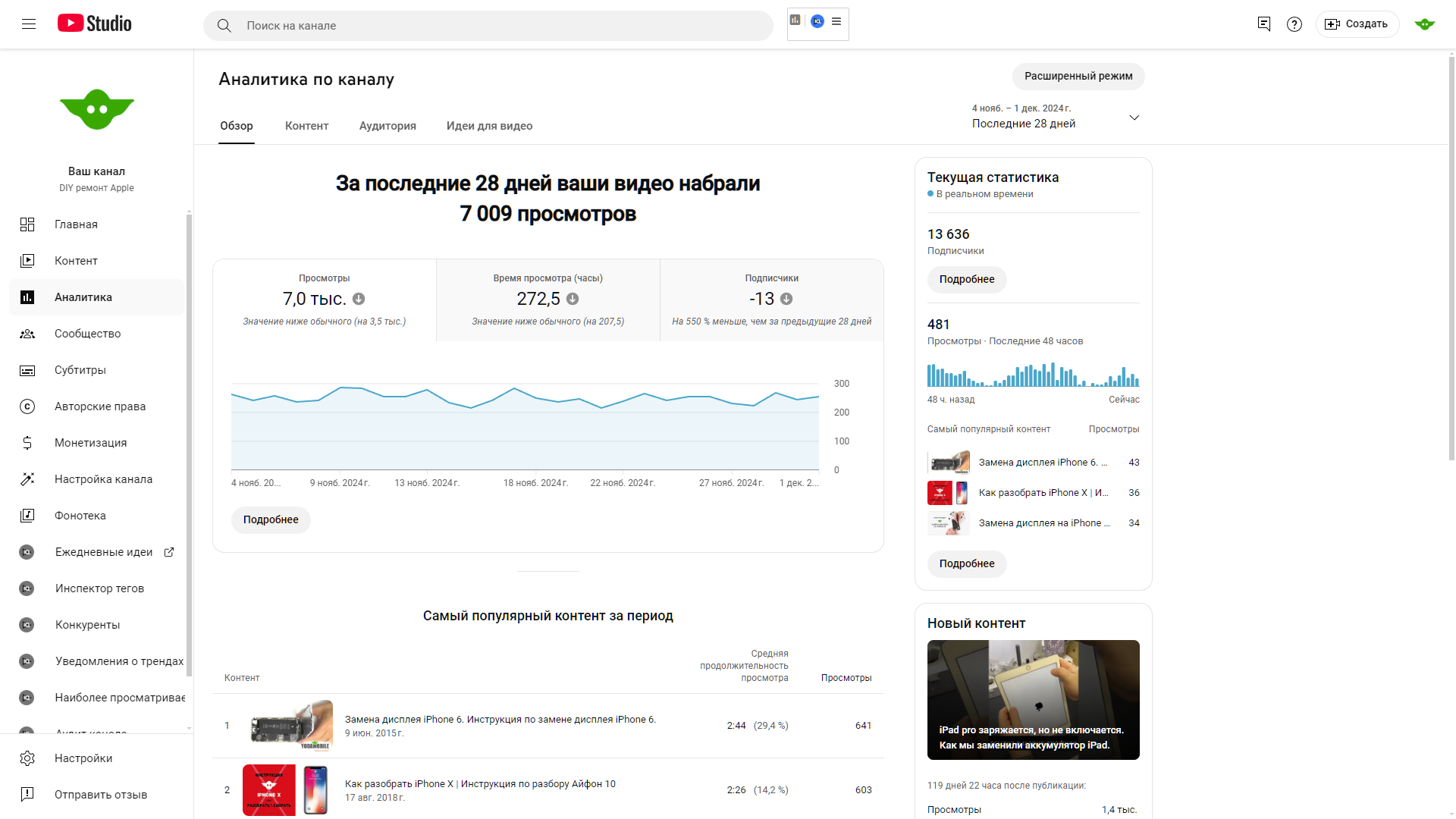
Task: Open the Монетизация dollar icon
Action: (x=27, y=443)
